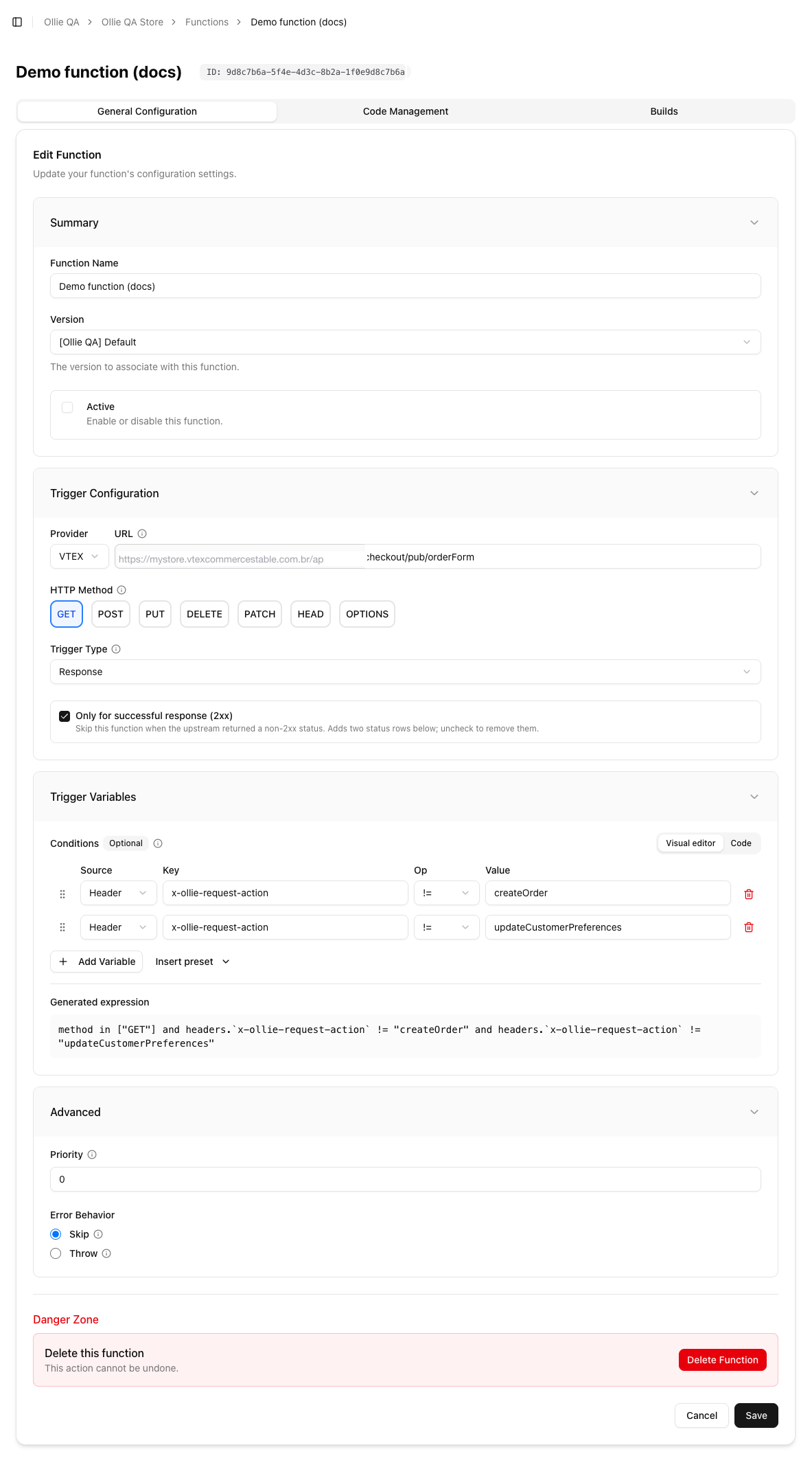Click the Cancel button
The height and width of the screenshot is (1467, 812).
pos(701,1415)
